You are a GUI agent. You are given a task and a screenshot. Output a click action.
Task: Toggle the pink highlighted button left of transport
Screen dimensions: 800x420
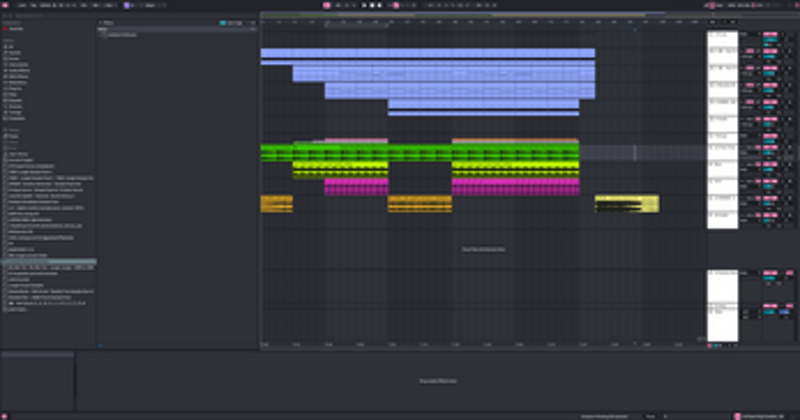point(327,5)
